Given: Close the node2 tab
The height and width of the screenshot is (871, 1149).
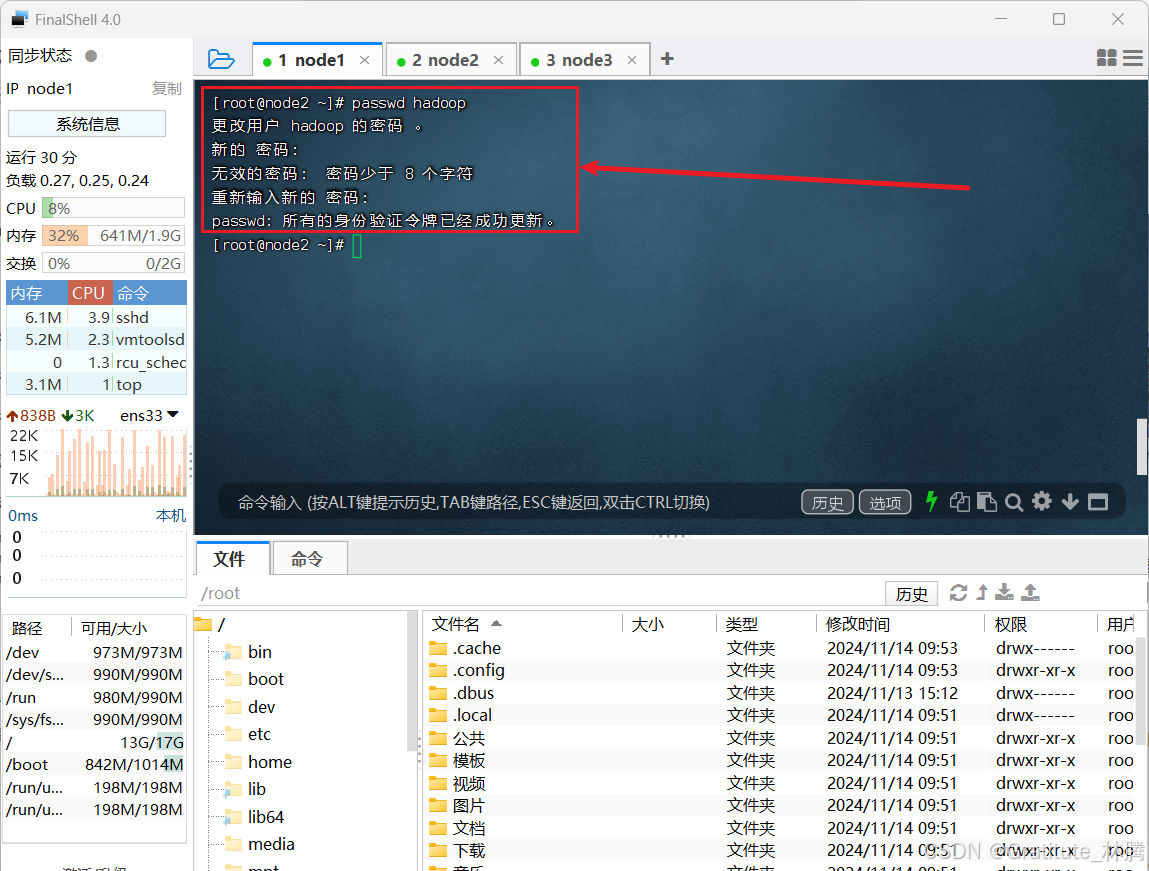Looking at the screenshot, I should click(498, 60).
